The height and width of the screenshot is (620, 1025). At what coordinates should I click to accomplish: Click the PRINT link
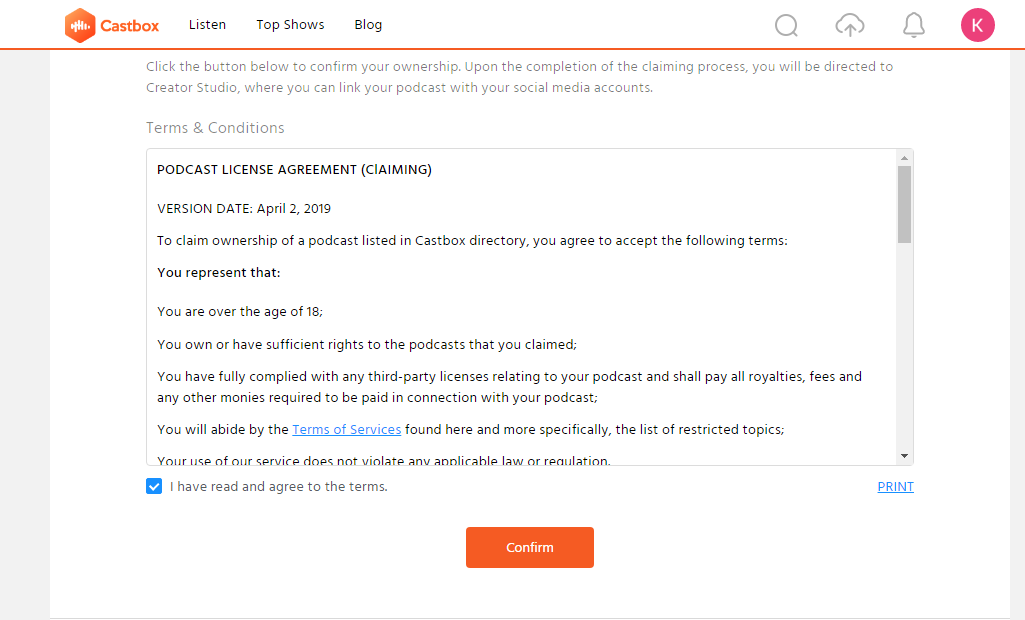point(895,487)
